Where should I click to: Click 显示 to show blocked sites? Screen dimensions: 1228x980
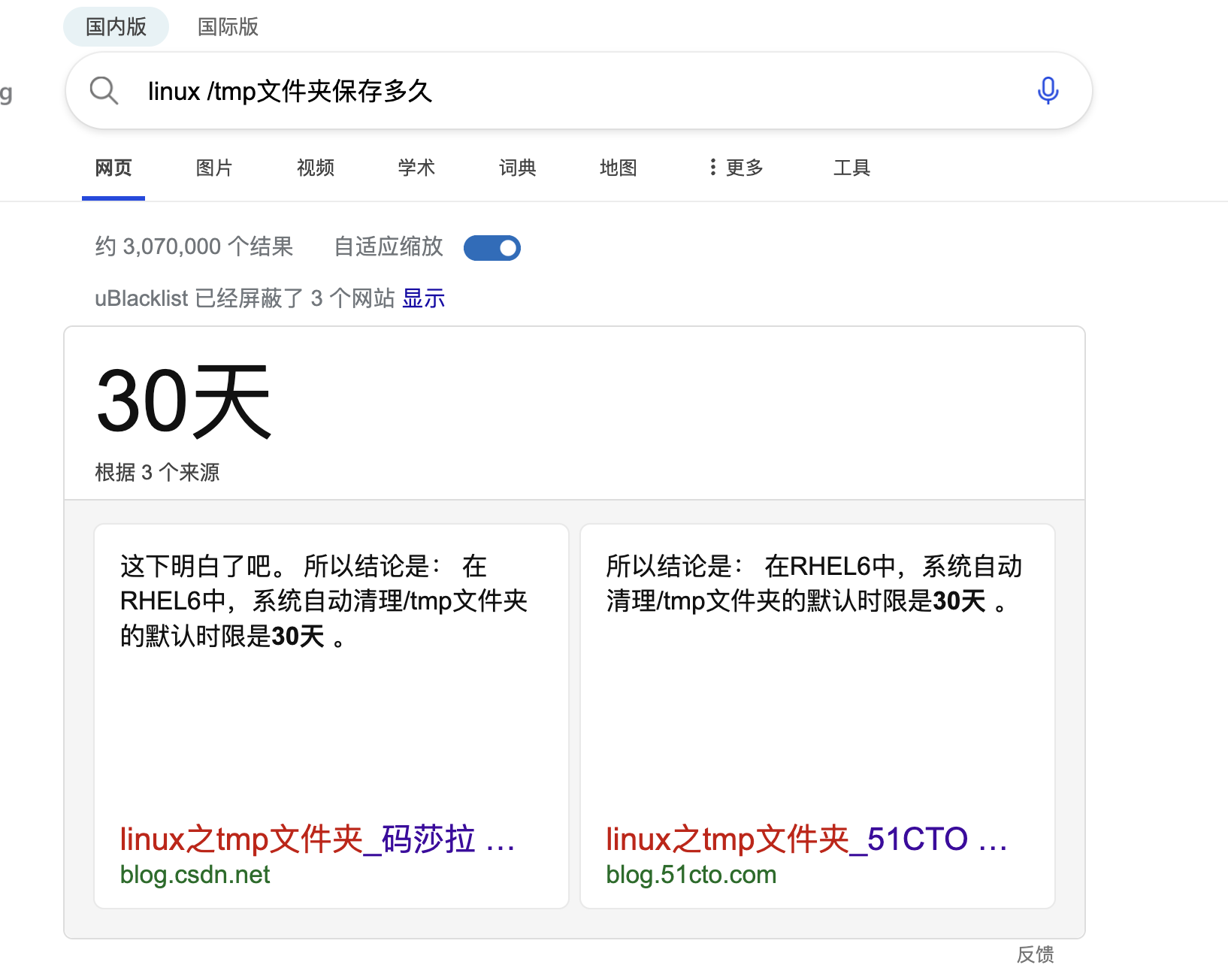(424, 298)
